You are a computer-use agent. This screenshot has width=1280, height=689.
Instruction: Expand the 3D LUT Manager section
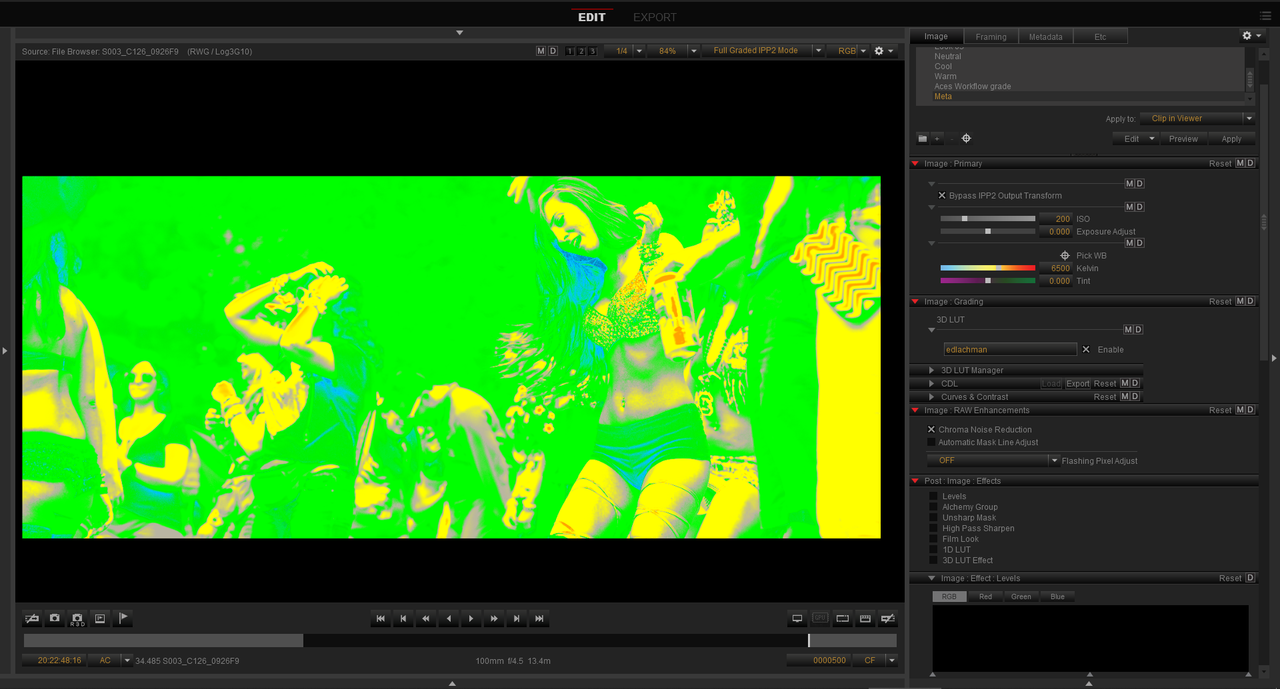(932, 371)
